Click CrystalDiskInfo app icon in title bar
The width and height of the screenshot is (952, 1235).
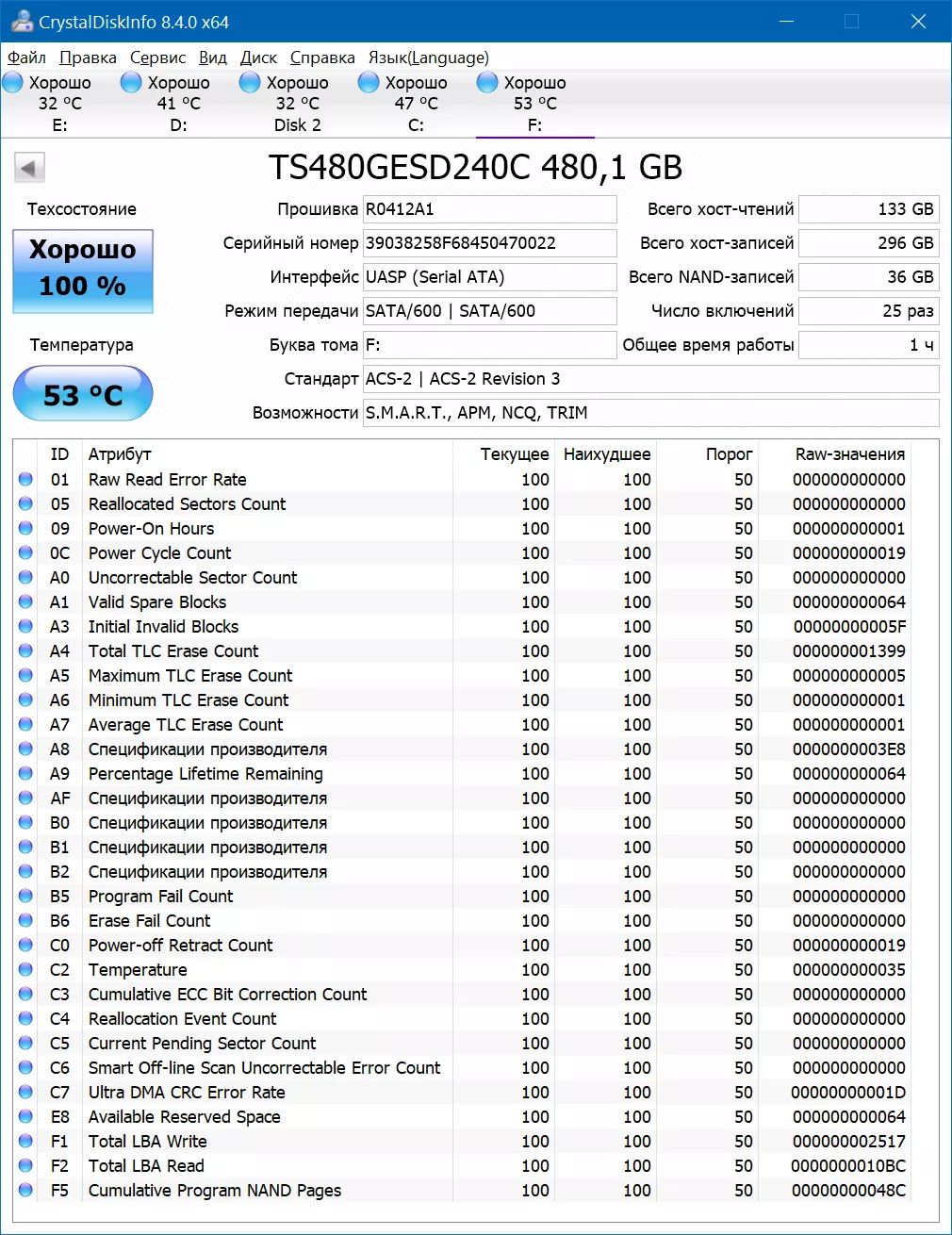[23, 21]
